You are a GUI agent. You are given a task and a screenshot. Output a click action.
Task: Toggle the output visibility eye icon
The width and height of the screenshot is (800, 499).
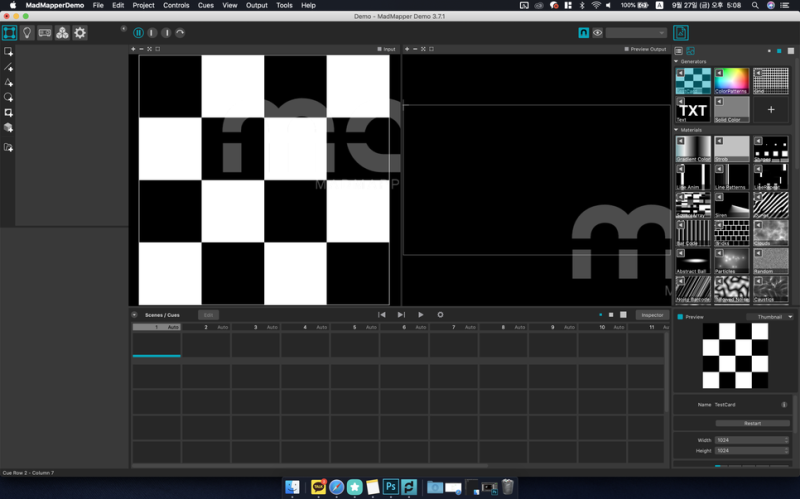click(597, 33)
